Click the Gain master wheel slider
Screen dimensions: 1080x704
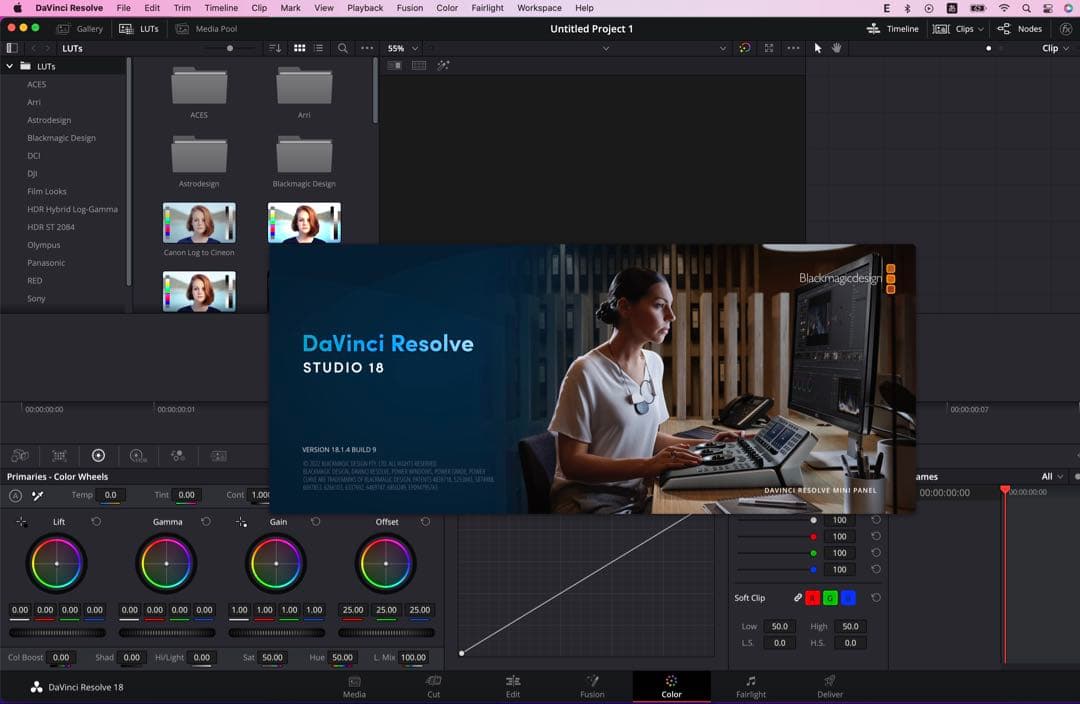(x=276, y=633)
